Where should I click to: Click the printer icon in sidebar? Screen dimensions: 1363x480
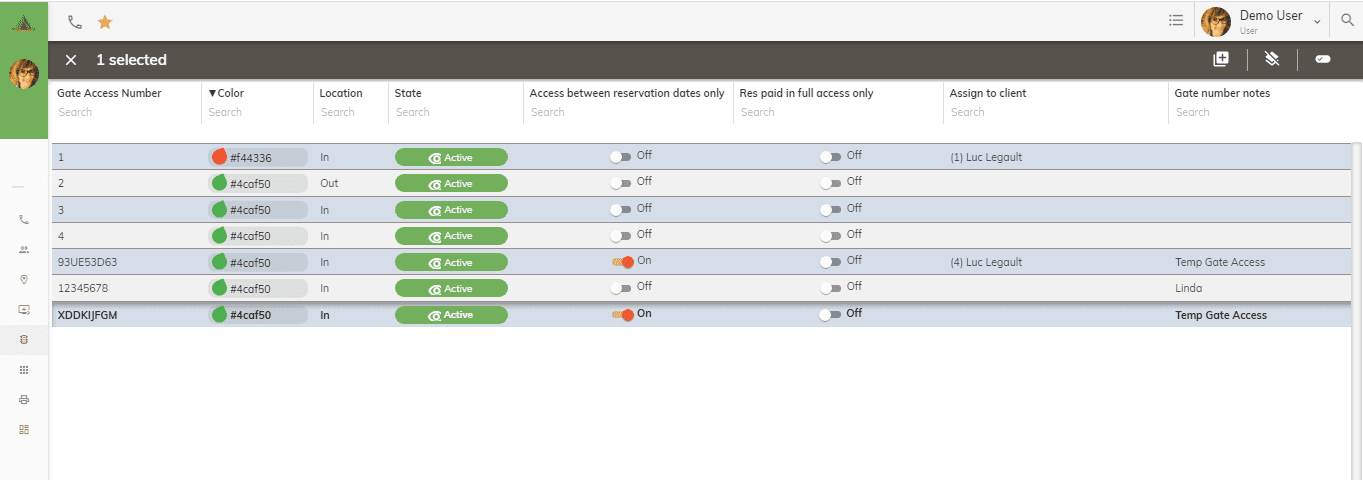[24, 400]
